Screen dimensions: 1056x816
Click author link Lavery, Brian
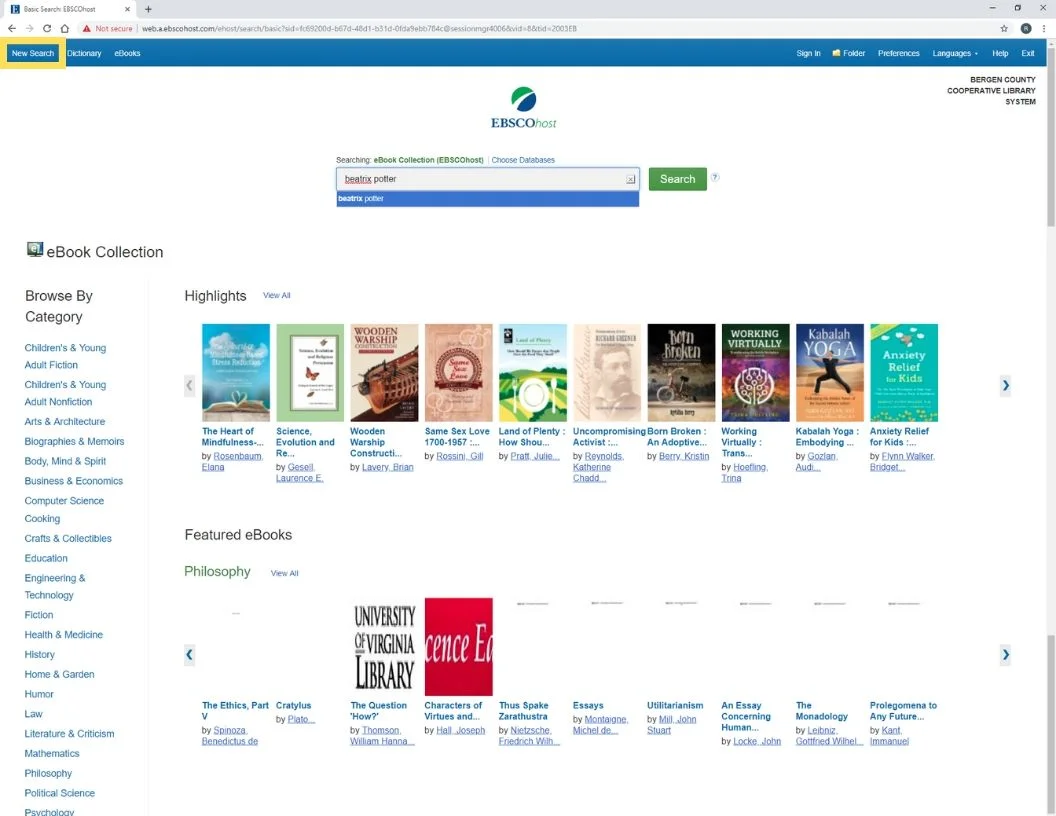[x=388, y=467]
